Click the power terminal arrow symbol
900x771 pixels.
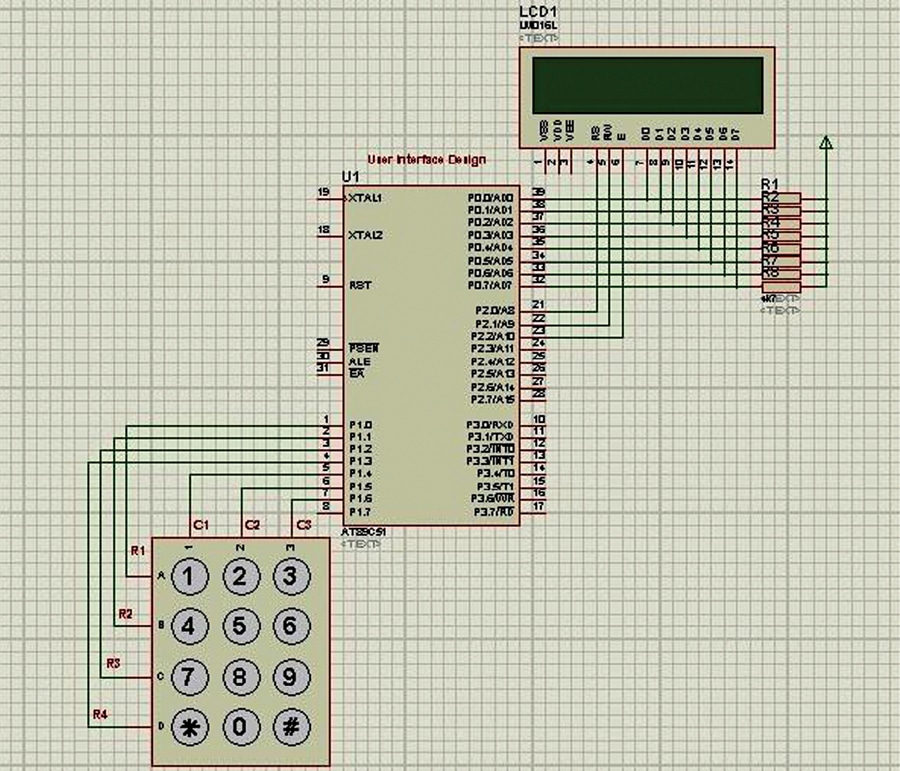click(x=825, y=143)
